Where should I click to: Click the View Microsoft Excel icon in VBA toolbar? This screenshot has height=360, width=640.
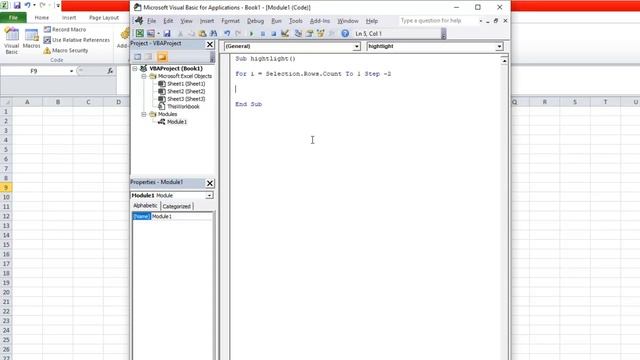[x=140, y=33]
